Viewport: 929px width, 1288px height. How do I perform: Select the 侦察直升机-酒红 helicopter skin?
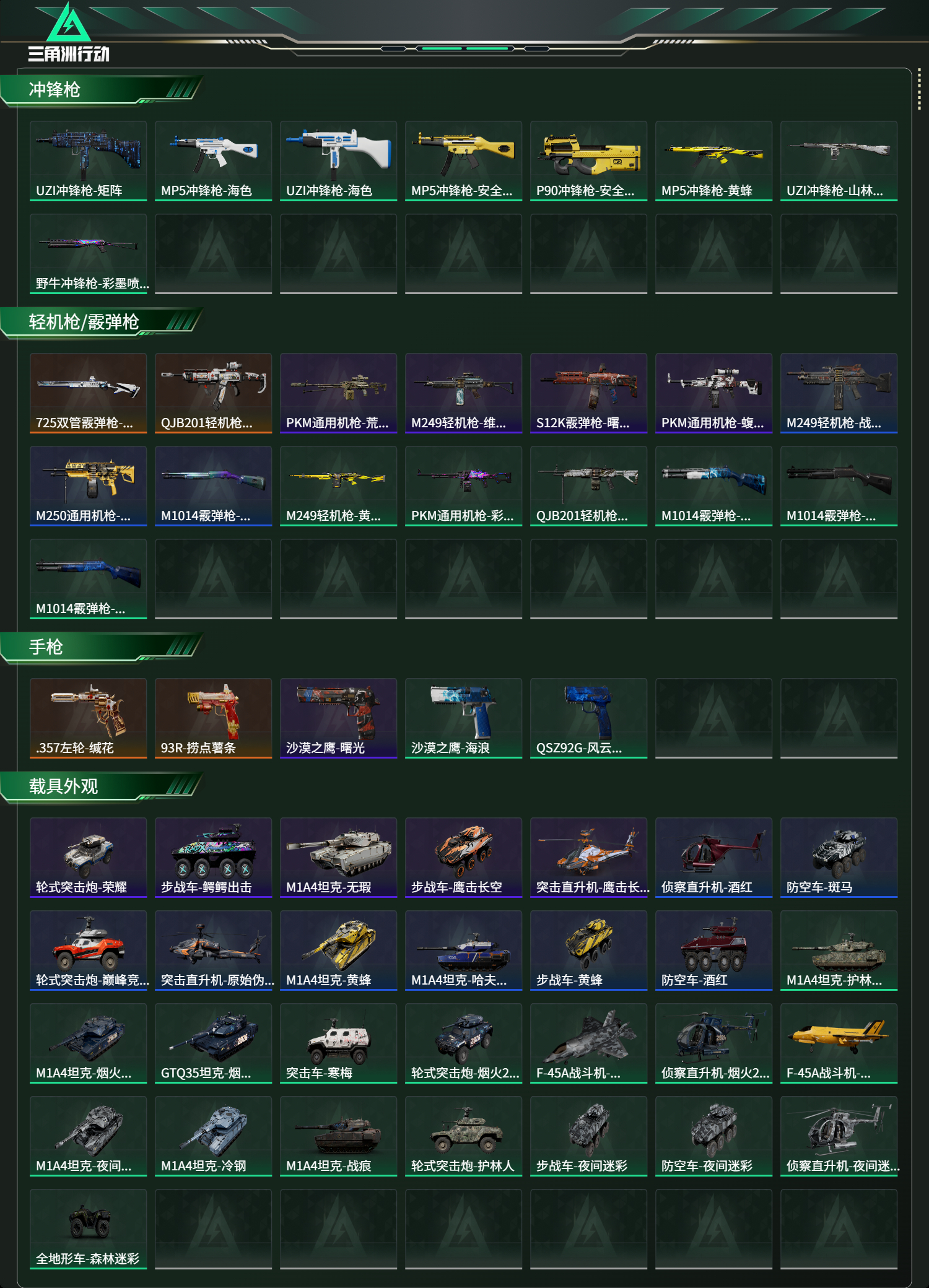714,858
